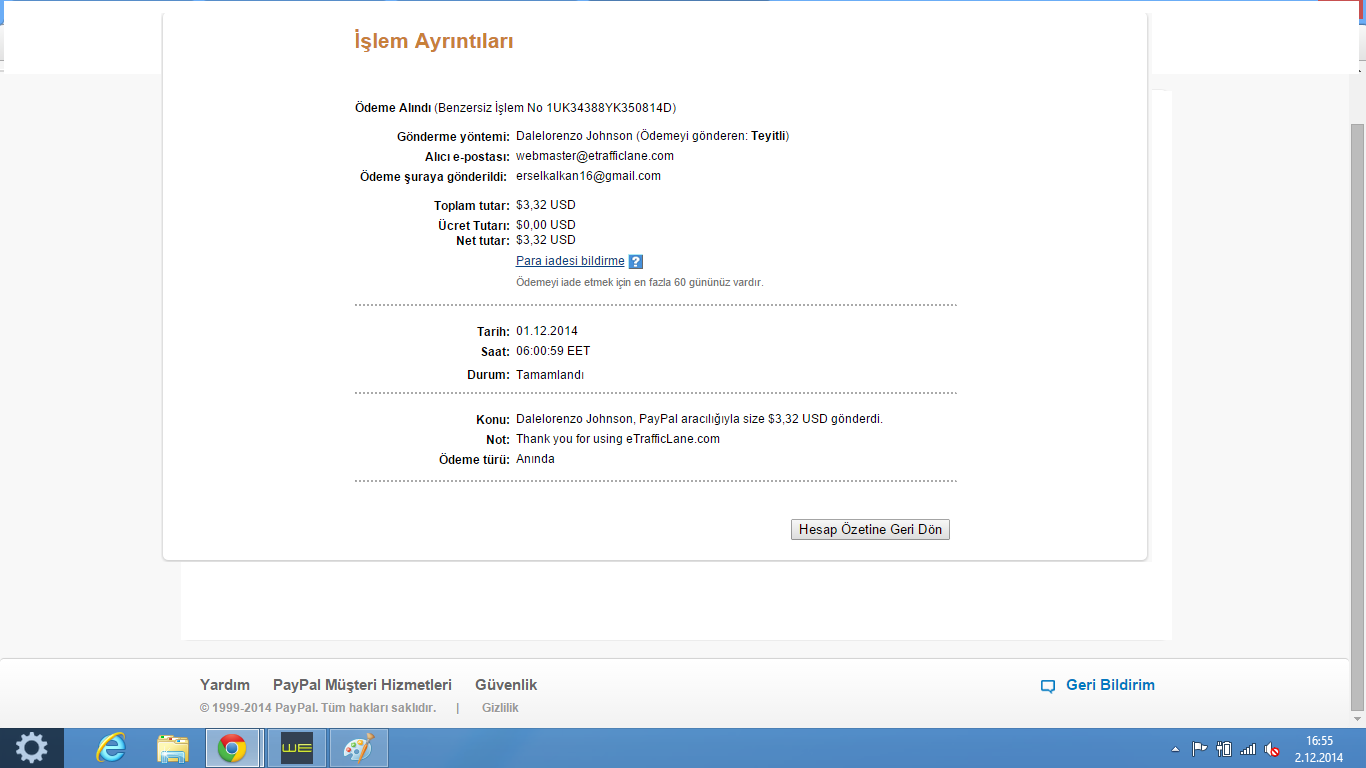Click the Action Center flag icon

point(1200,748)
